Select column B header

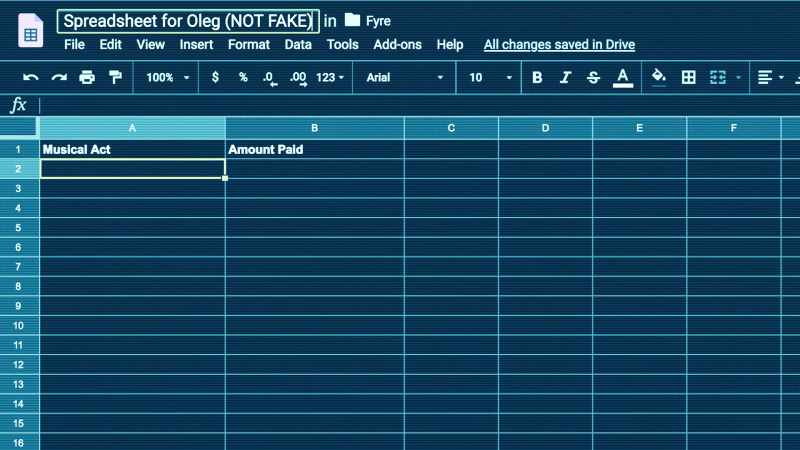click(x=315, y=128)
